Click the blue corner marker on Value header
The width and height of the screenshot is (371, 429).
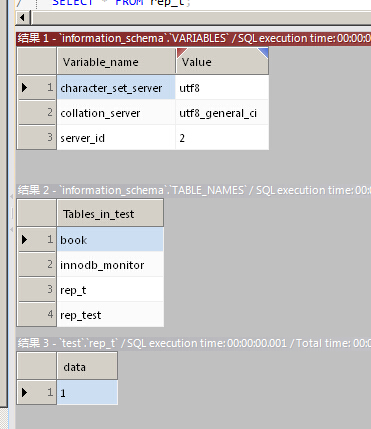point(264,52)
